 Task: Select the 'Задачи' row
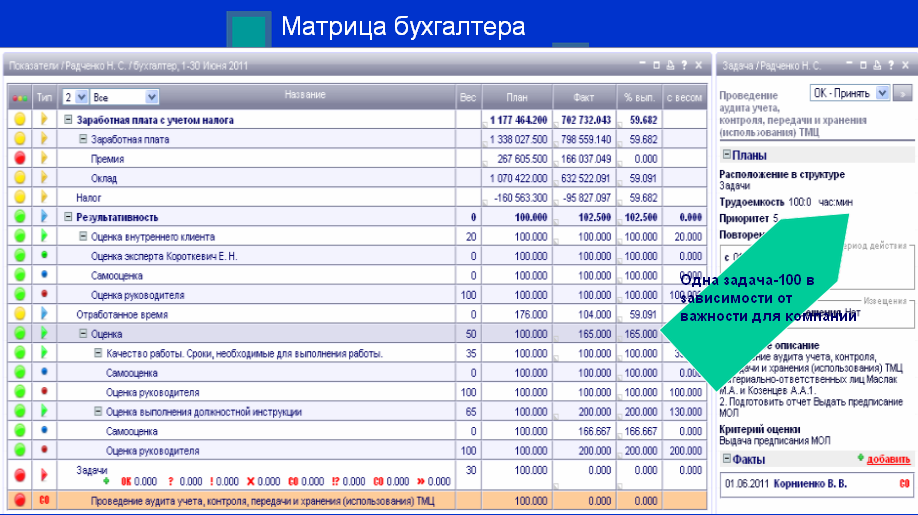pos(357,475)
